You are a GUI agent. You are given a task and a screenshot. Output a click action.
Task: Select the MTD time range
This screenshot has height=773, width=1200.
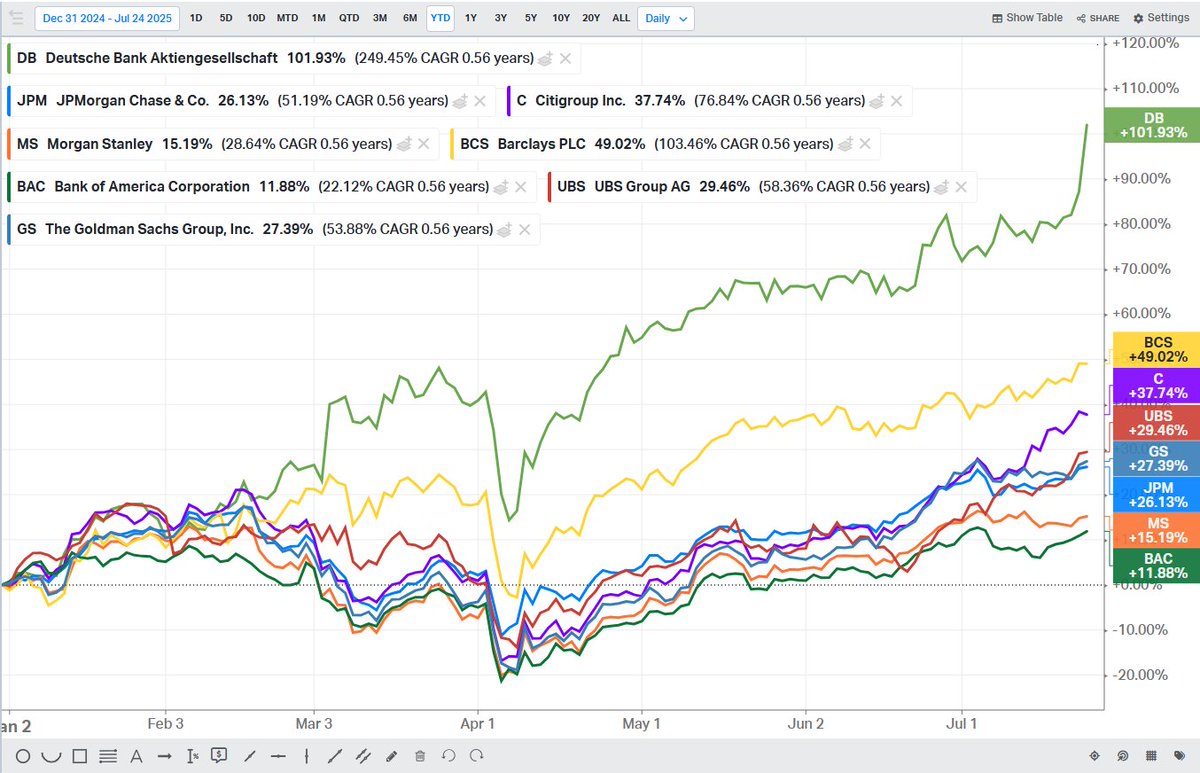click(287, 18)
